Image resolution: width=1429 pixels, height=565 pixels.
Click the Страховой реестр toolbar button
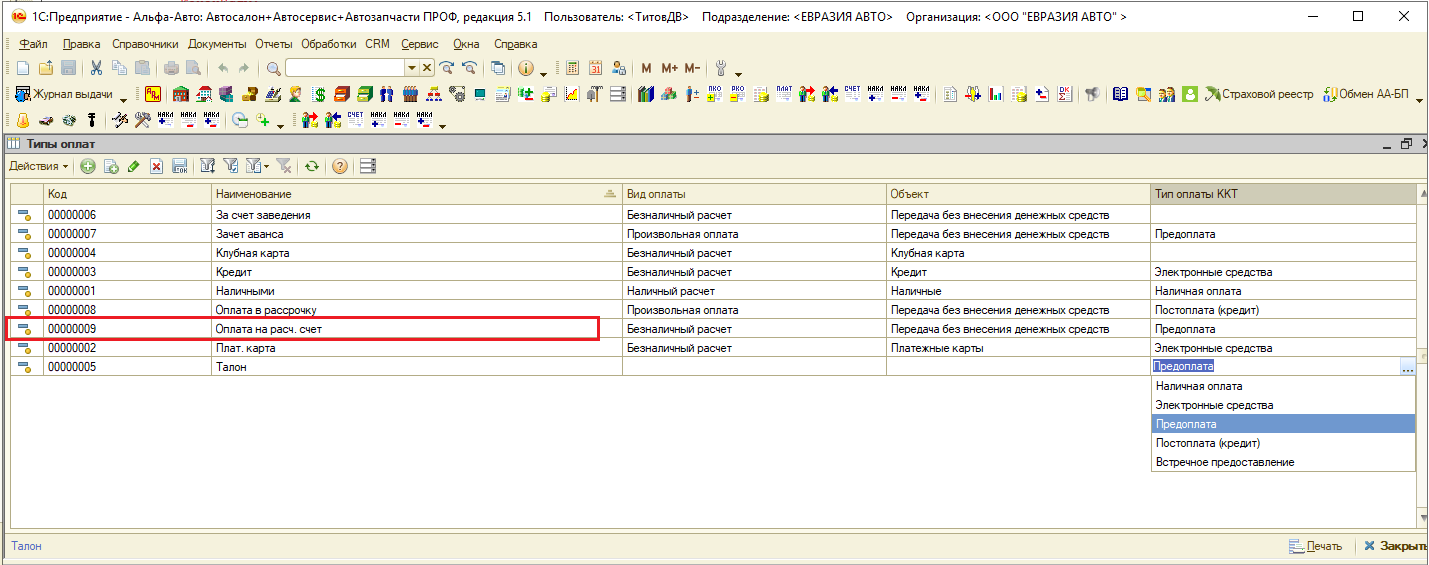tap(1260, 94)
